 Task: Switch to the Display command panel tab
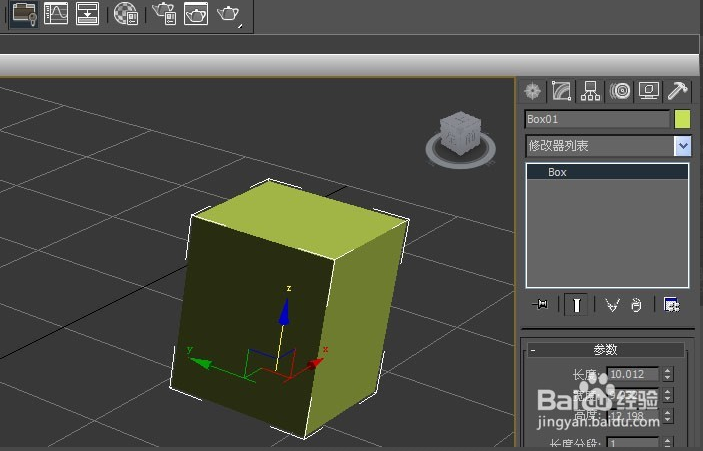(648, 91)
